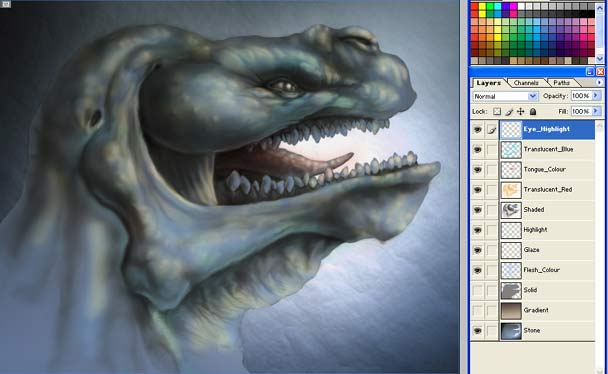
Task: Toggle link box for Gradient layer
Action: click(492, 310)
